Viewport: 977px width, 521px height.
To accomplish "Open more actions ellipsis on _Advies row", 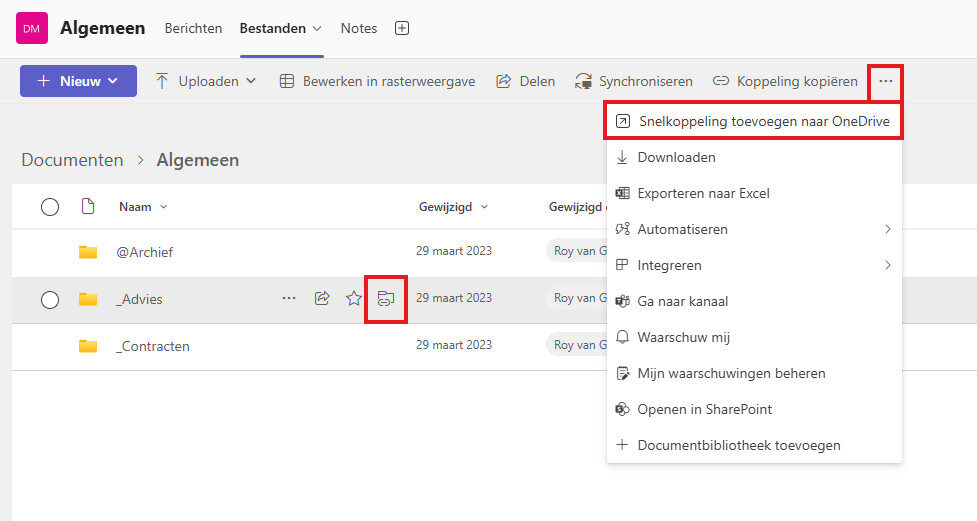I will click(289, 298).
